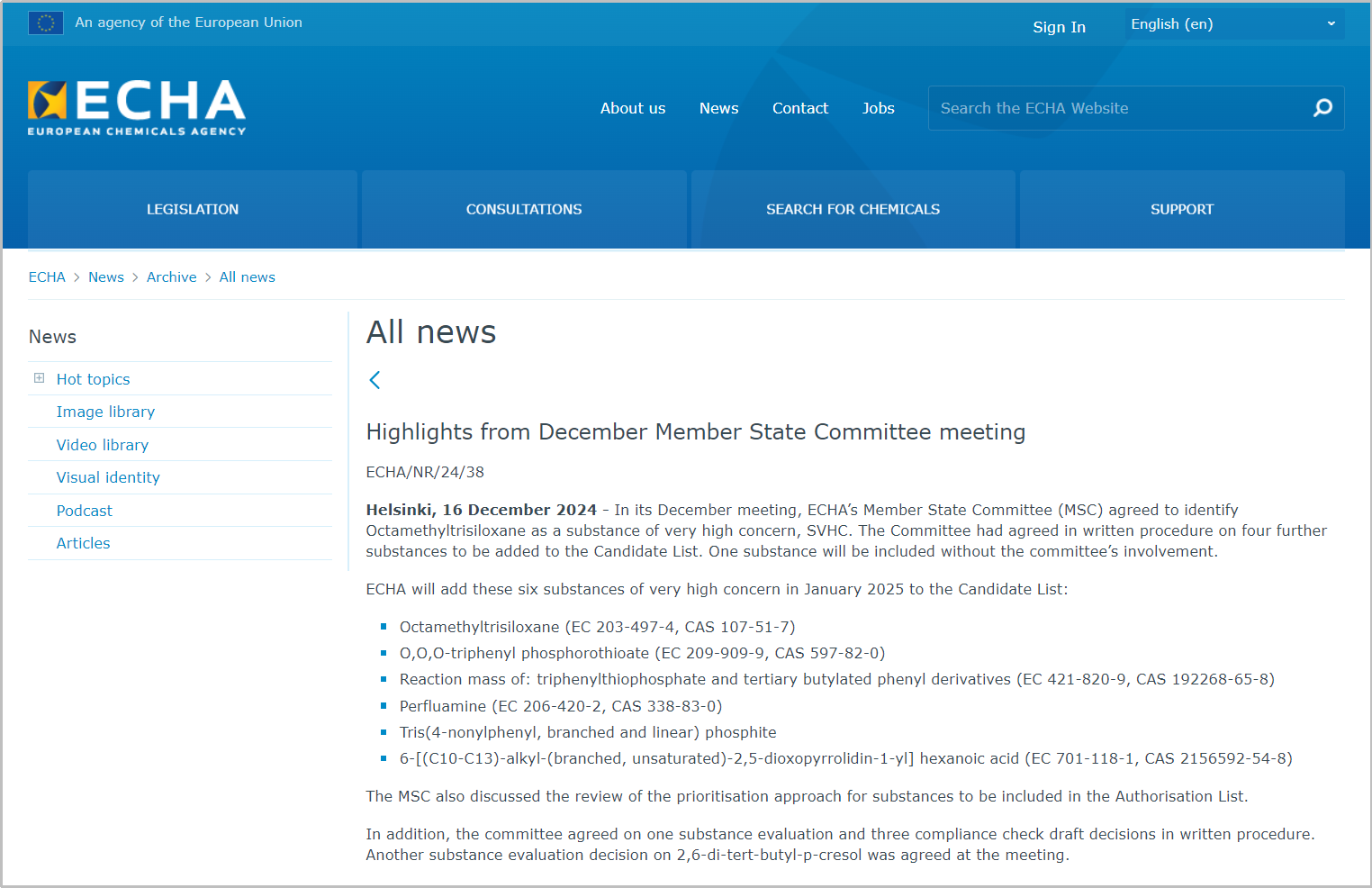This screenshot has height=888, width=1372.
Task: Open Image library in sidebar
Action: (105, 412)
